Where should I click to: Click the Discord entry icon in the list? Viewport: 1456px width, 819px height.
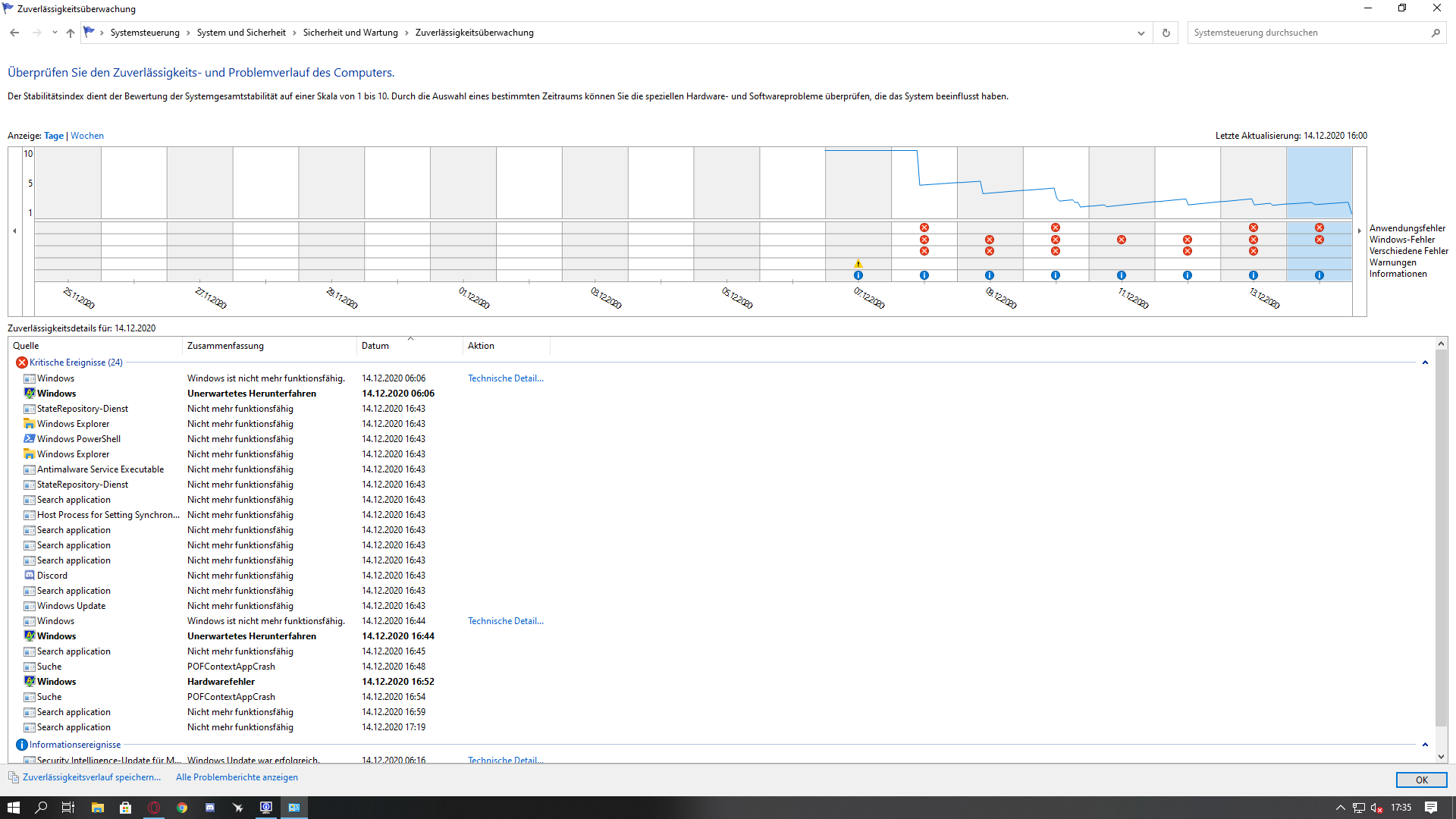click(30, 576)
